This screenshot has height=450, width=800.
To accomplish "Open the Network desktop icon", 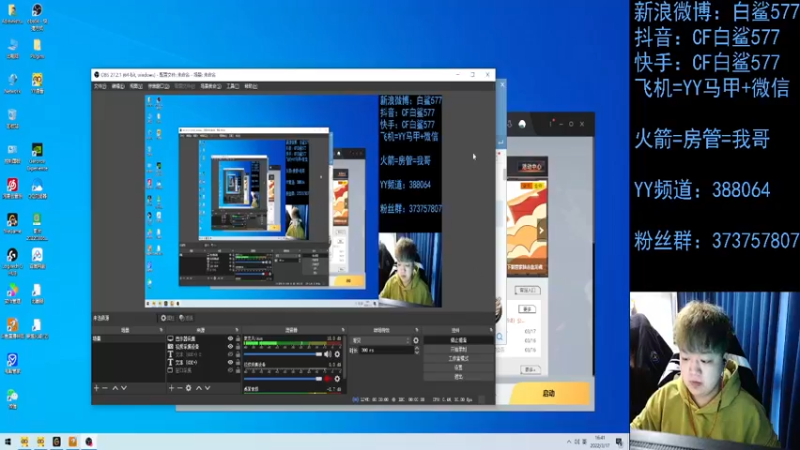I will [12, 84].
